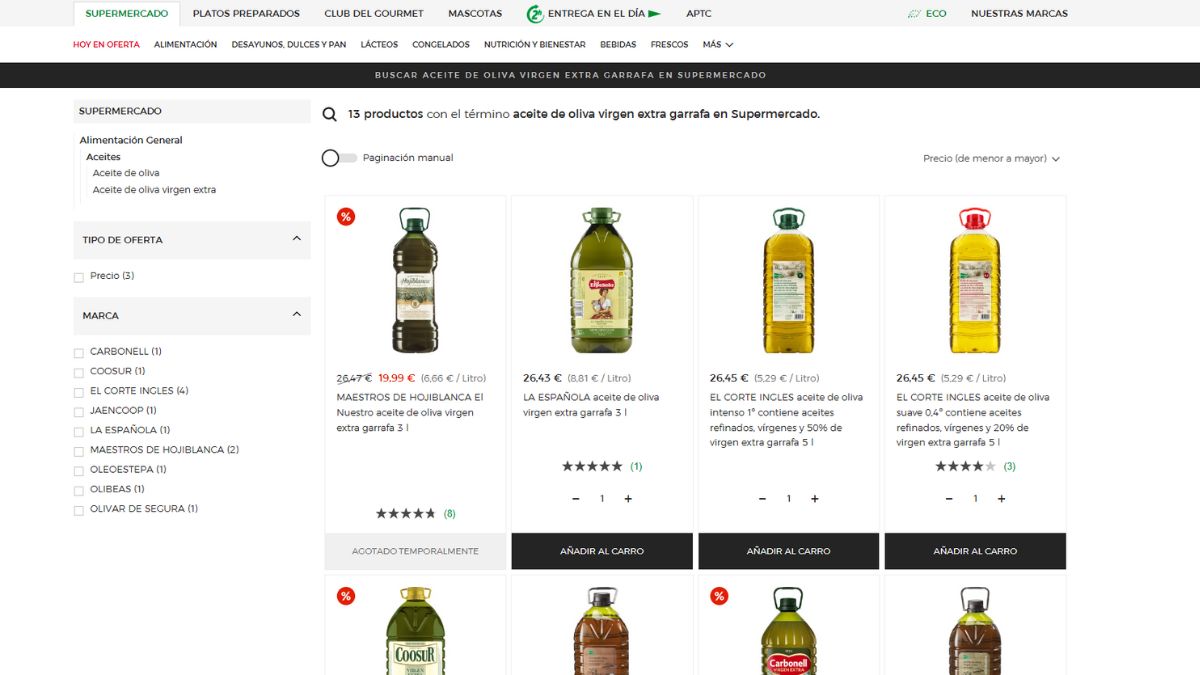Click the discount badge on Coosur product
This screenshot has height=675, width=1200.
click(x=346, y=596)
